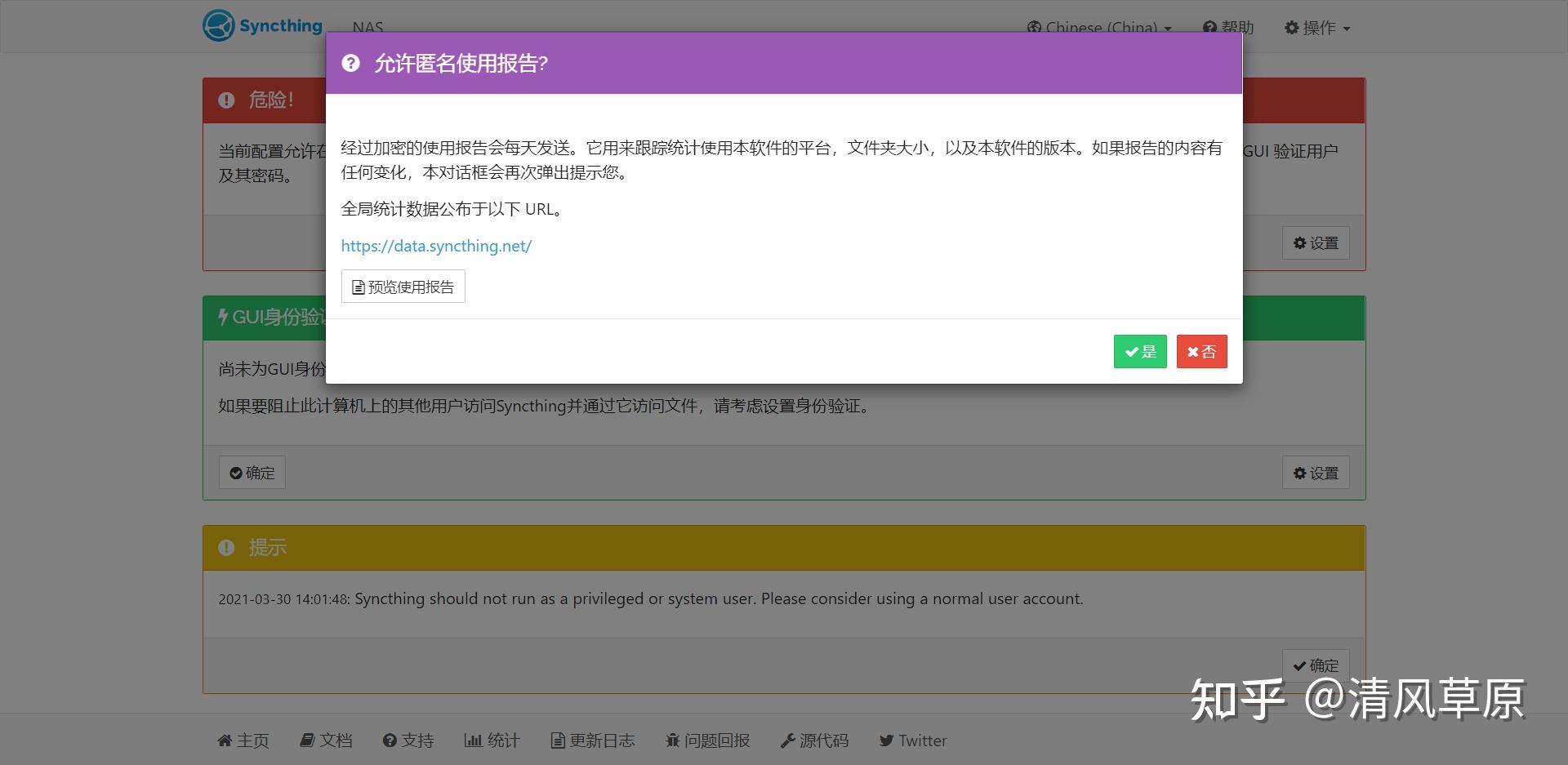Click the NAS device name in header

pos(368,27)
